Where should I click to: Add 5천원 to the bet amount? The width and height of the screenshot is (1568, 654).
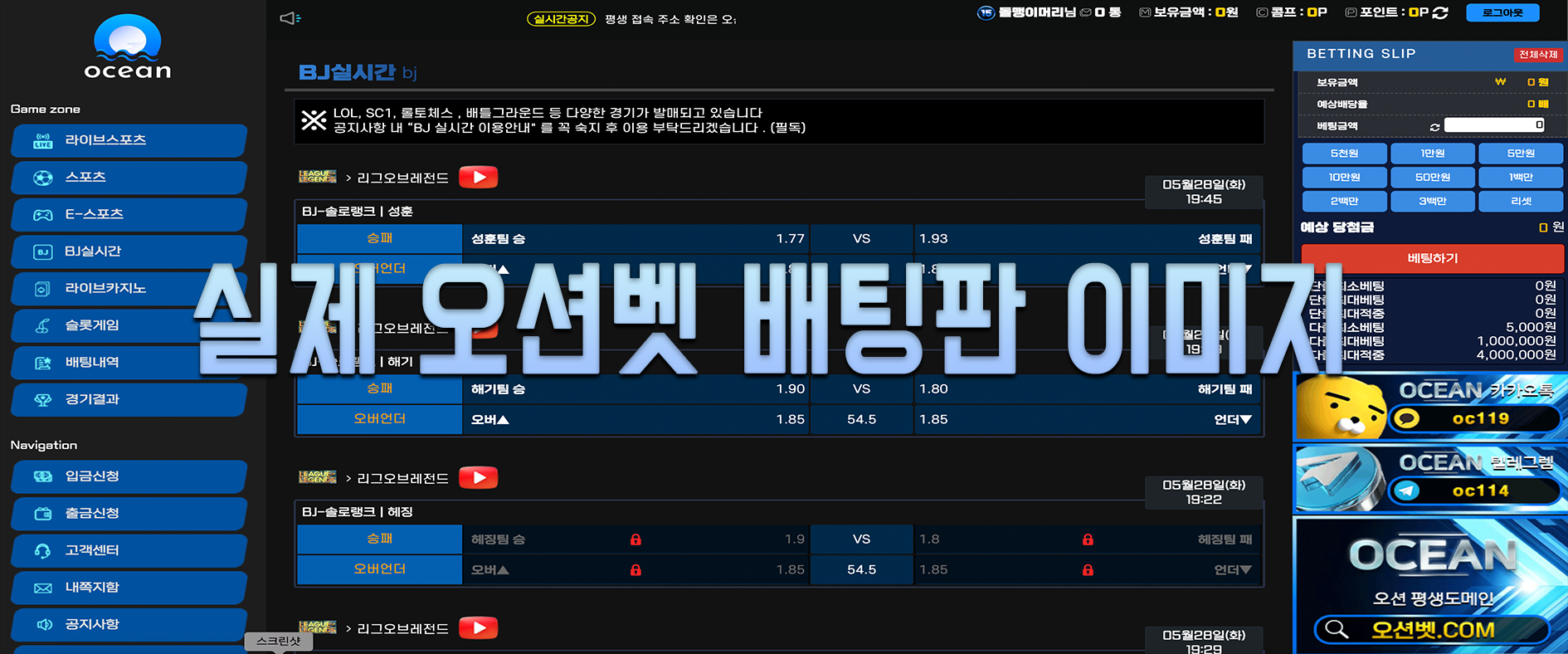click(x=1344, y=154)
